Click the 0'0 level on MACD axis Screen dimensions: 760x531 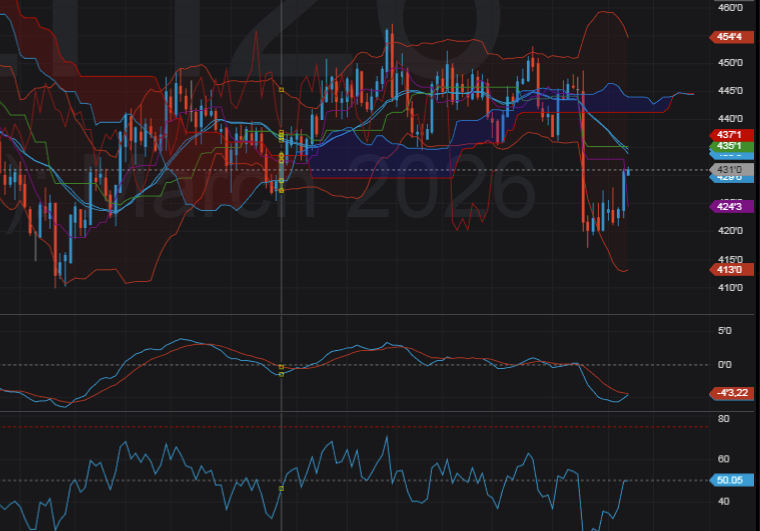coord(726,364)
